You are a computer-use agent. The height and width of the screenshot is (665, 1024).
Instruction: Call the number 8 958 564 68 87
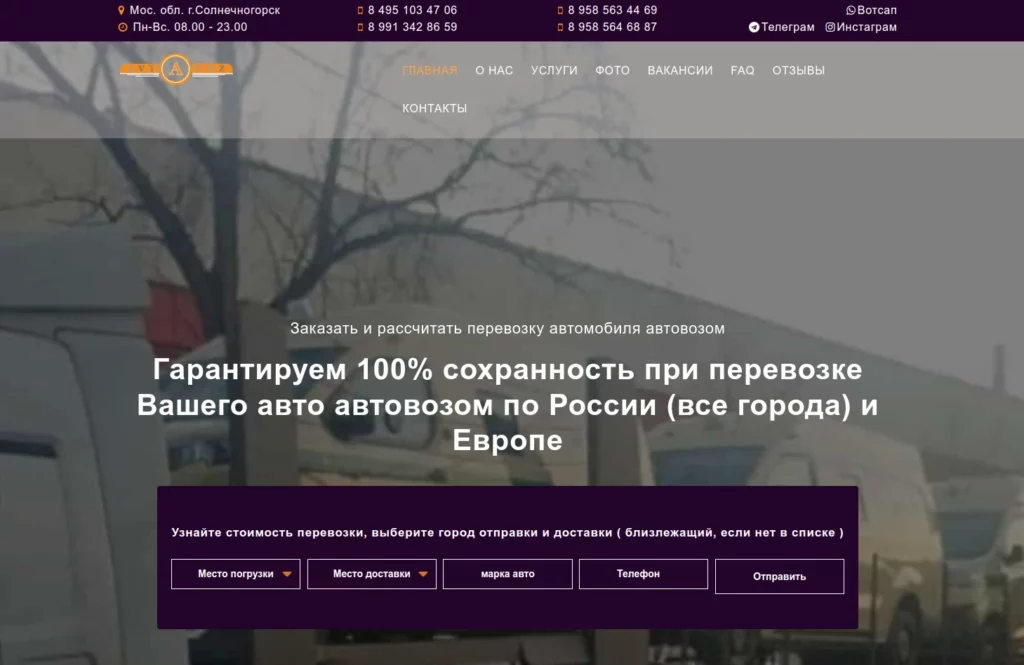pyautogui.click(x=612, y=27)
